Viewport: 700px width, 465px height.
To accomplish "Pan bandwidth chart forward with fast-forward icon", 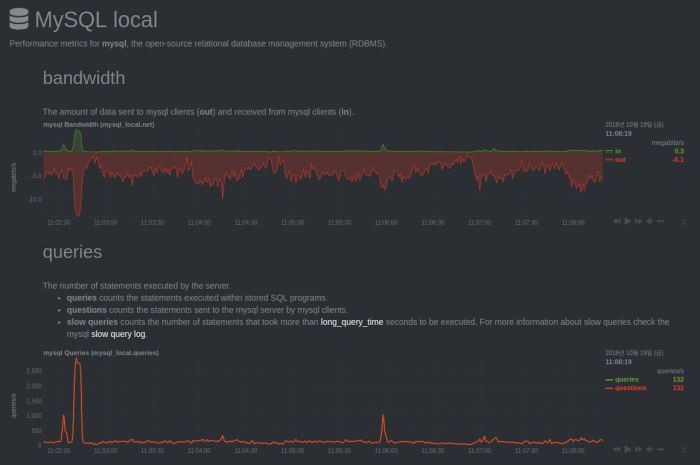I will point(638,221).
